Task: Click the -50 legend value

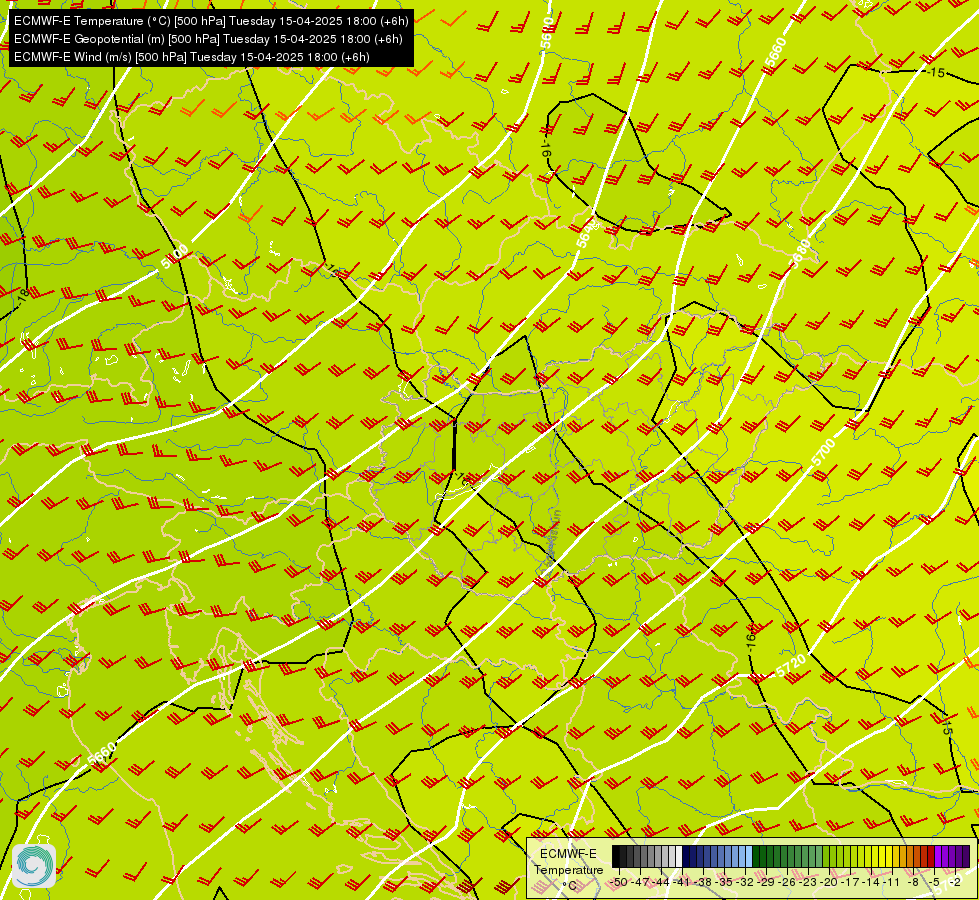Action: [619, 882]
